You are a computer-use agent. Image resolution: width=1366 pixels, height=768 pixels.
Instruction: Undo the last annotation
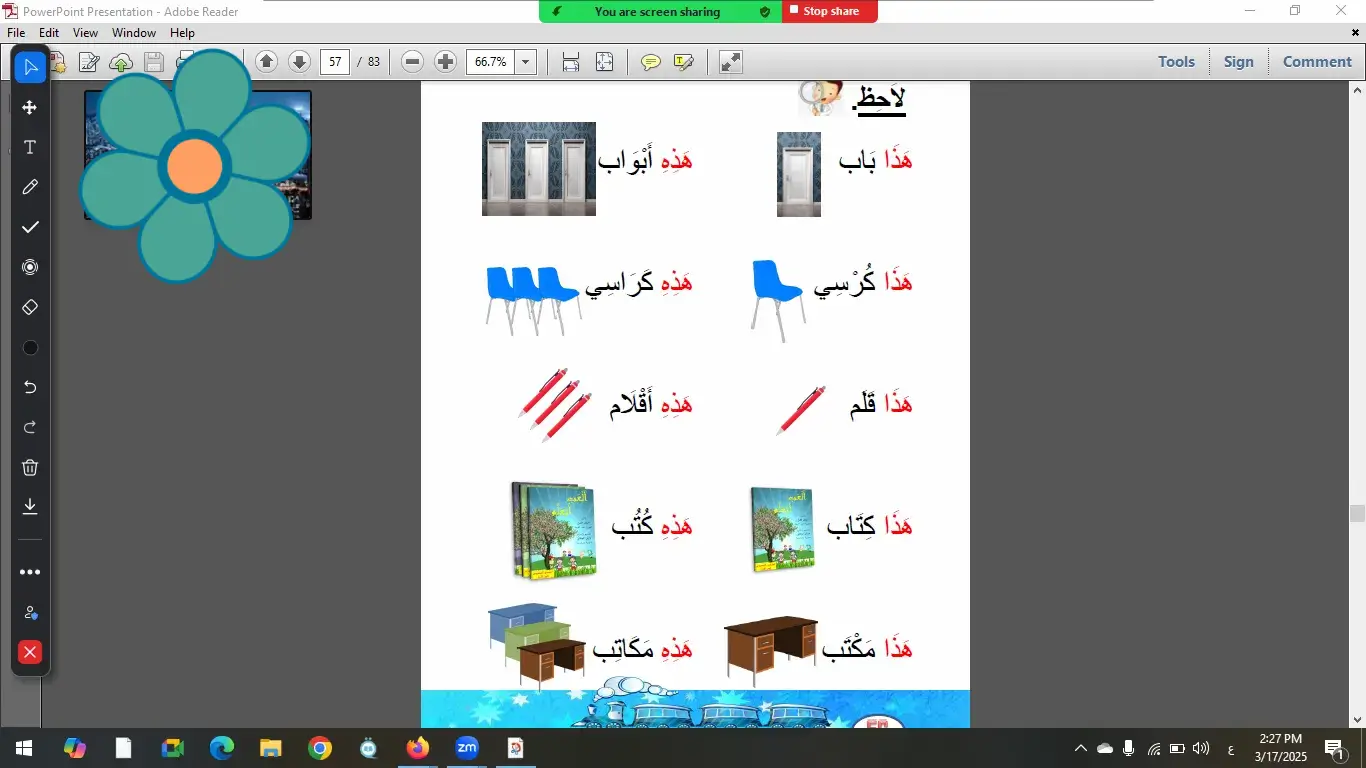click(x=29, y=387)
